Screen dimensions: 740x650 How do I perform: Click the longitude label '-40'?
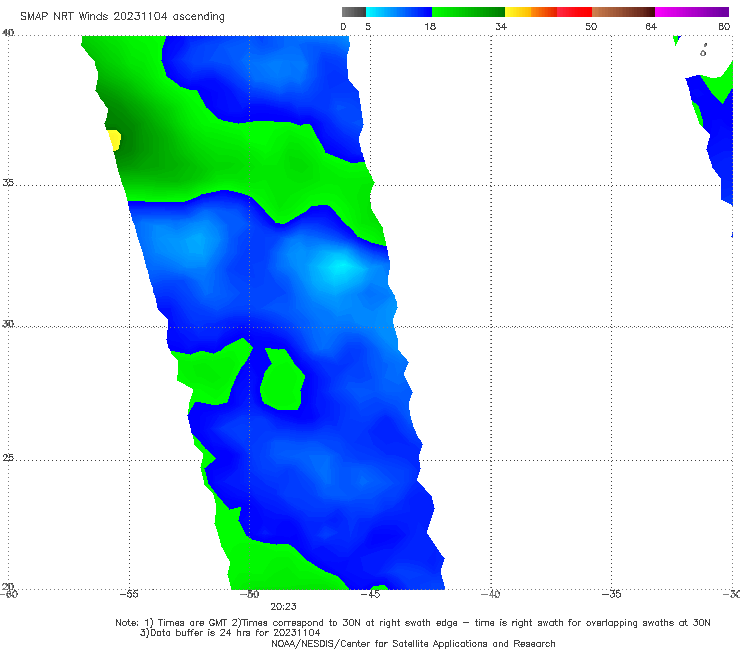coord(491,594)
